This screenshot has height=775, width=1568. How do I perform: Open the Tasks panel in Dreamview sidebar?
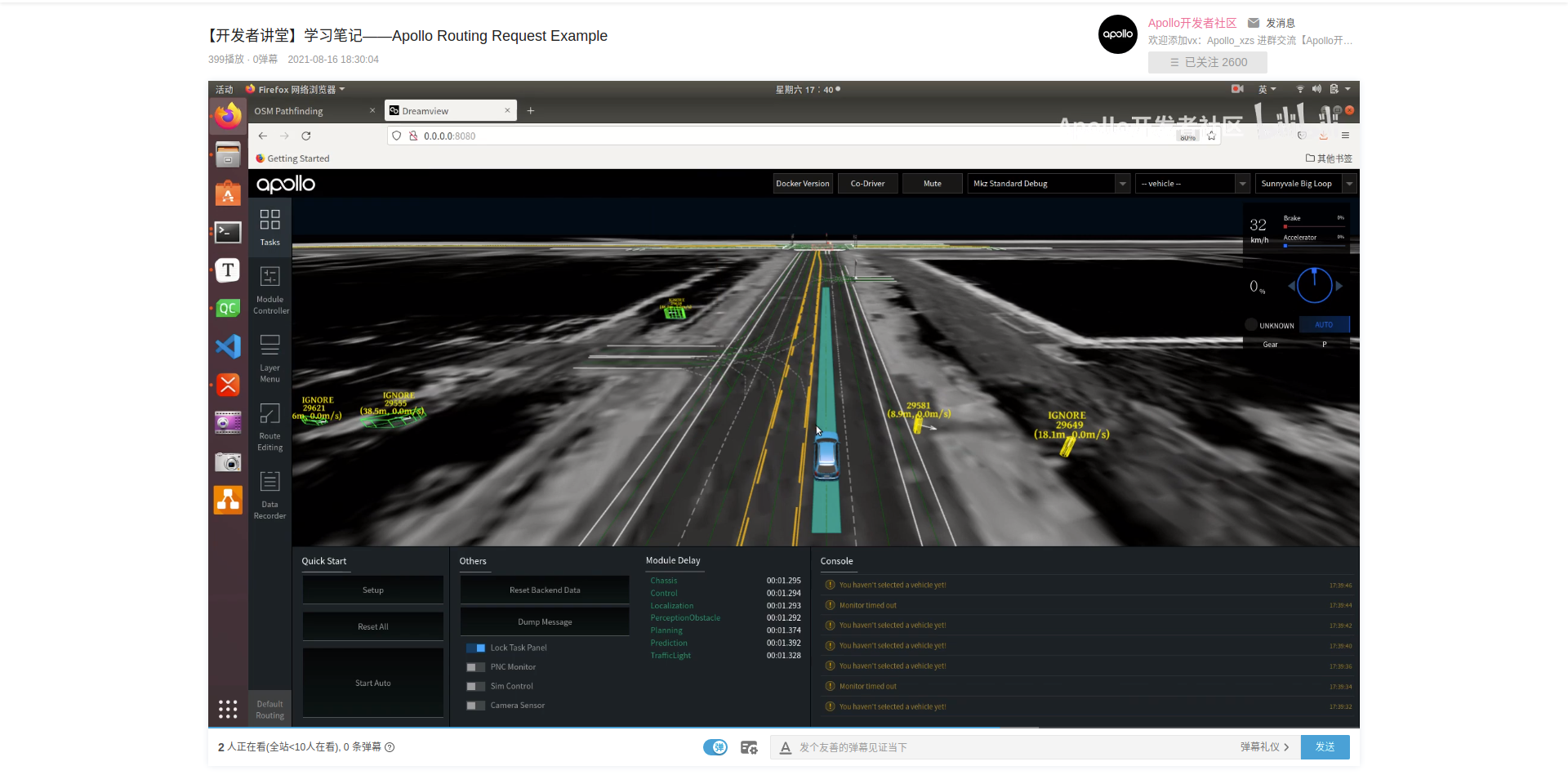pyautogui.click(x=269, y=226)
